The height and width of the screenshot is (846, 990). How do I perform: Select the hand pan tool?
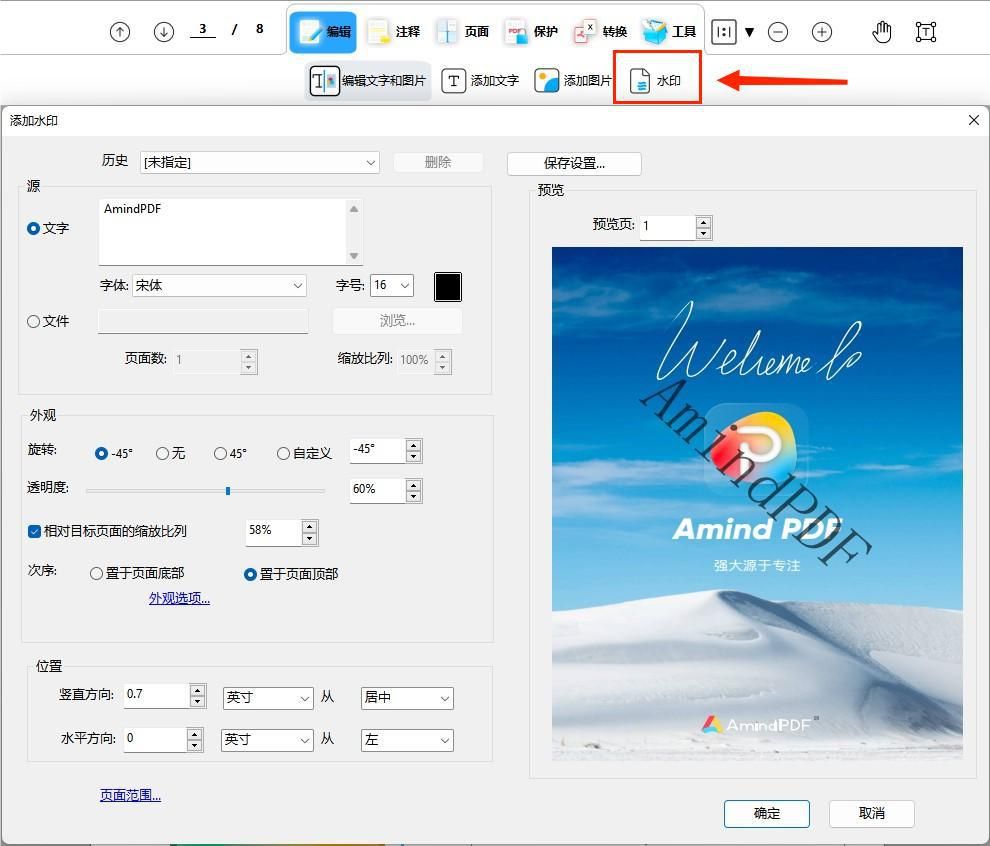point(882,32)
